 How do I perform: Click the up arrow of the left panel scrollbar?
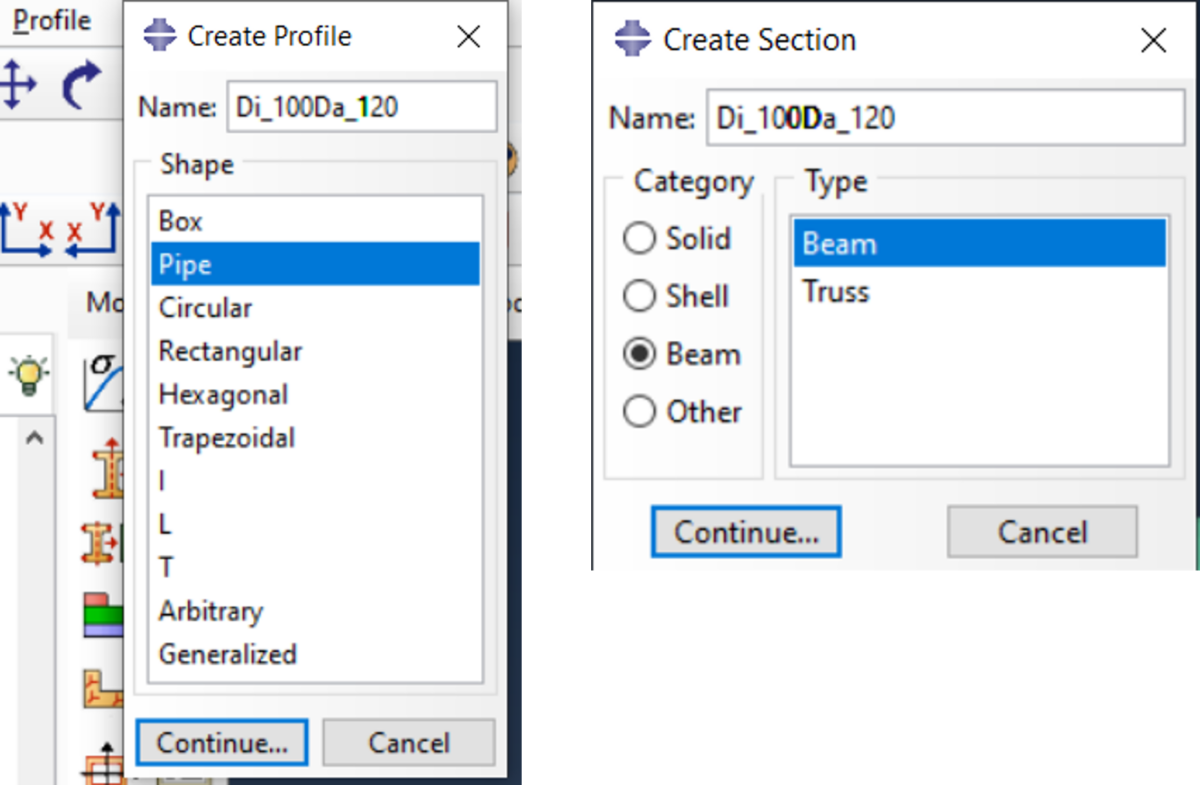click(34, 437)
